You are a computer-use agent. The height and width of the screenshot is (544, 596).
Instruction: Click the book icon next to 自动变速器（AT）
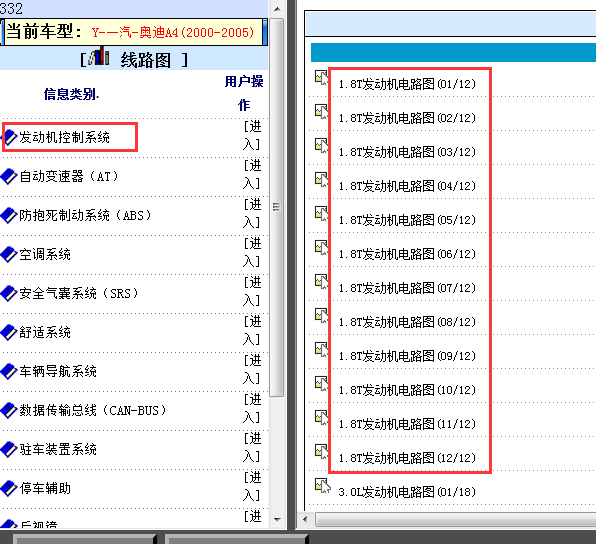[9, 176]
